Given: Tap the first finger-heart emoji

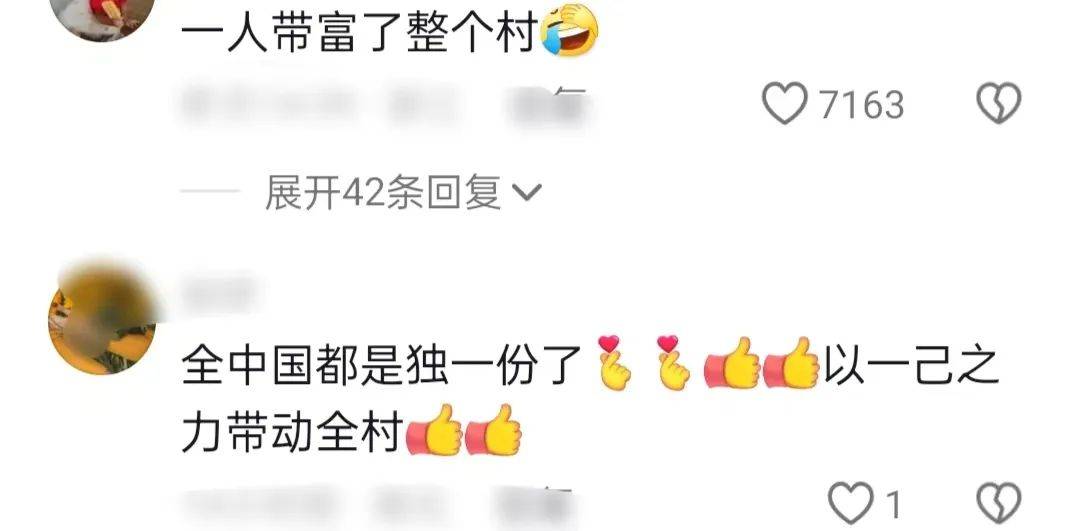Looking at the screenshot, I should (614, 363).
